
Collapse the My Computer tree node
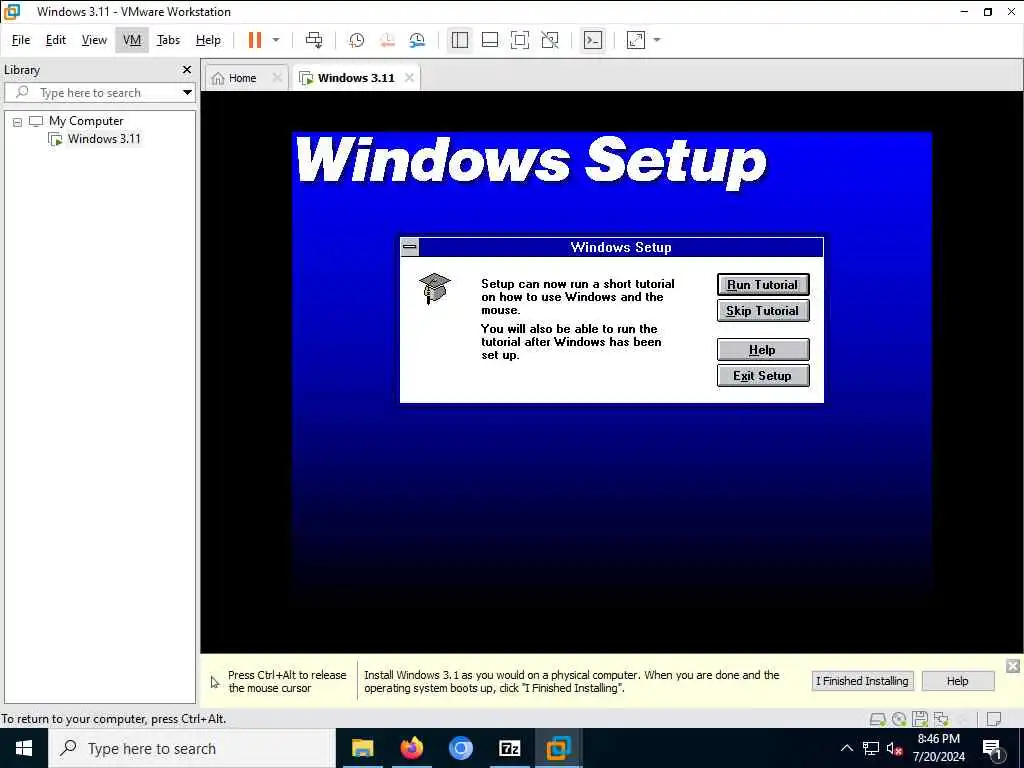coord(18,121)
